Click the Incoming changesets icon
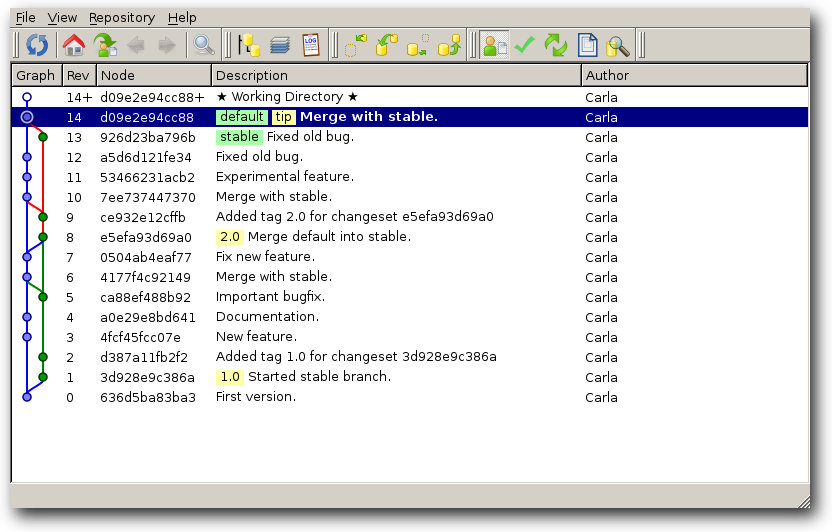This screenshot has height=532, width=832. (x=356, y=45)
